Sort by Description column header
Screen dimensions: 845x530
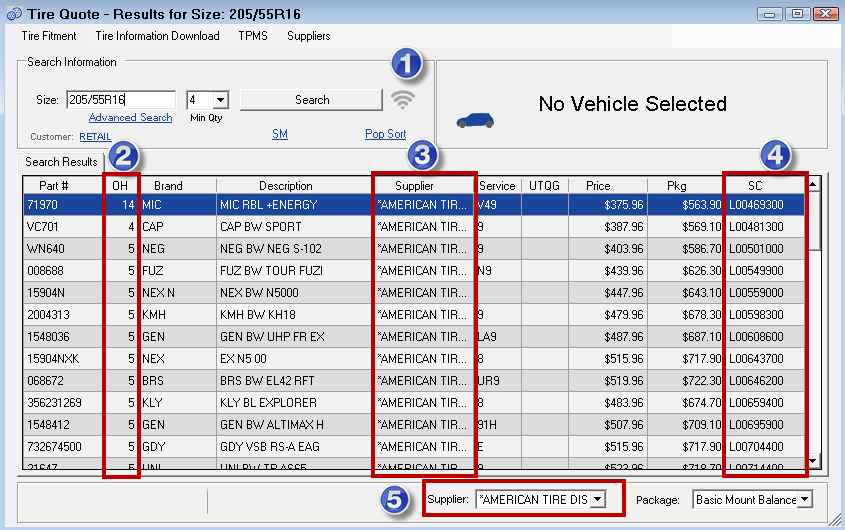[286, 186]
